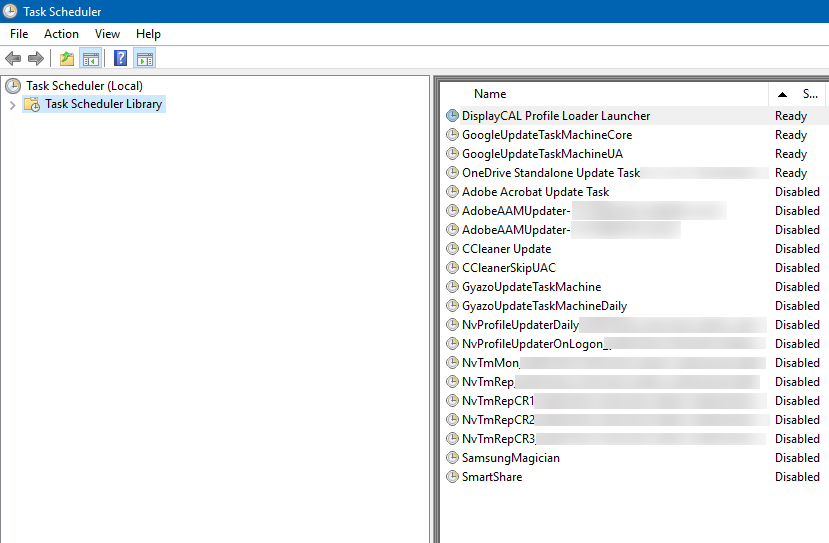The image size is (829, 543).
Task: Select the OneDrive Standalone Update Task name
Action: [551, 173]
